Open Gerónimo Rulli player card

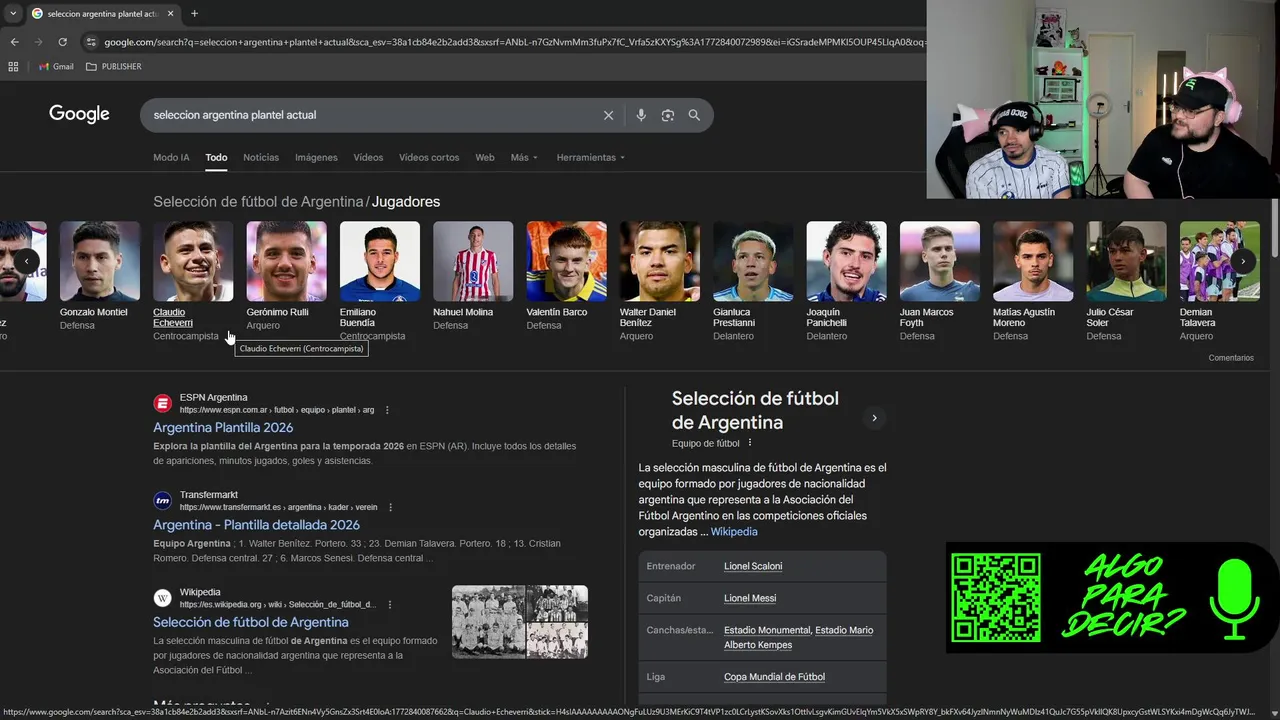(x=286, y=275)
